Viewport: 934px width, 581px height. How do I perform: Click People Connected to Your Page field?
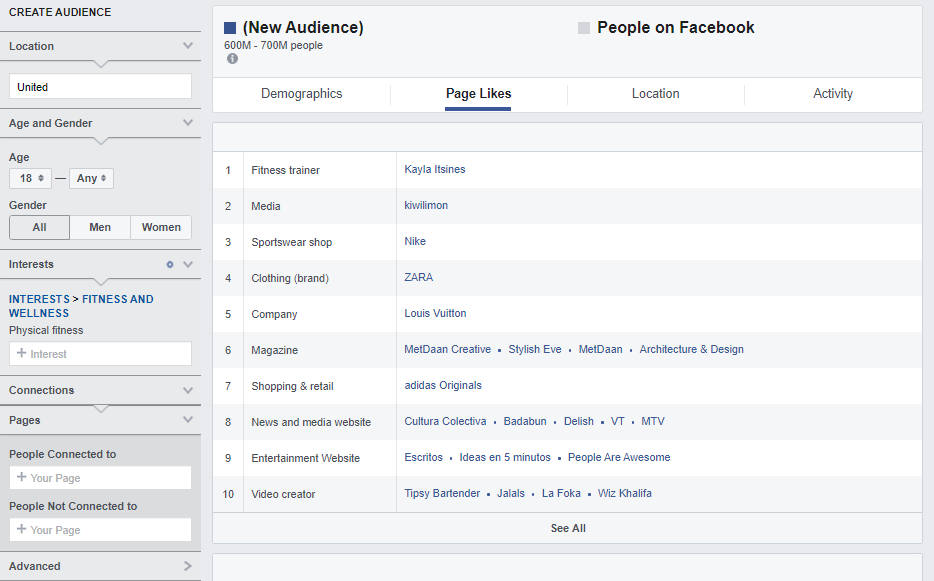[x=100, y=477]
